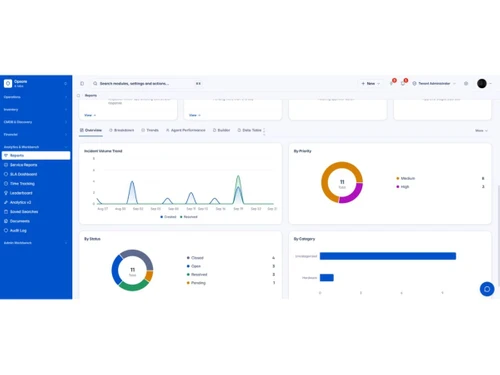500x375 pixels.
Task: Expand the CMDB & Discovery section
Action: 36,122
